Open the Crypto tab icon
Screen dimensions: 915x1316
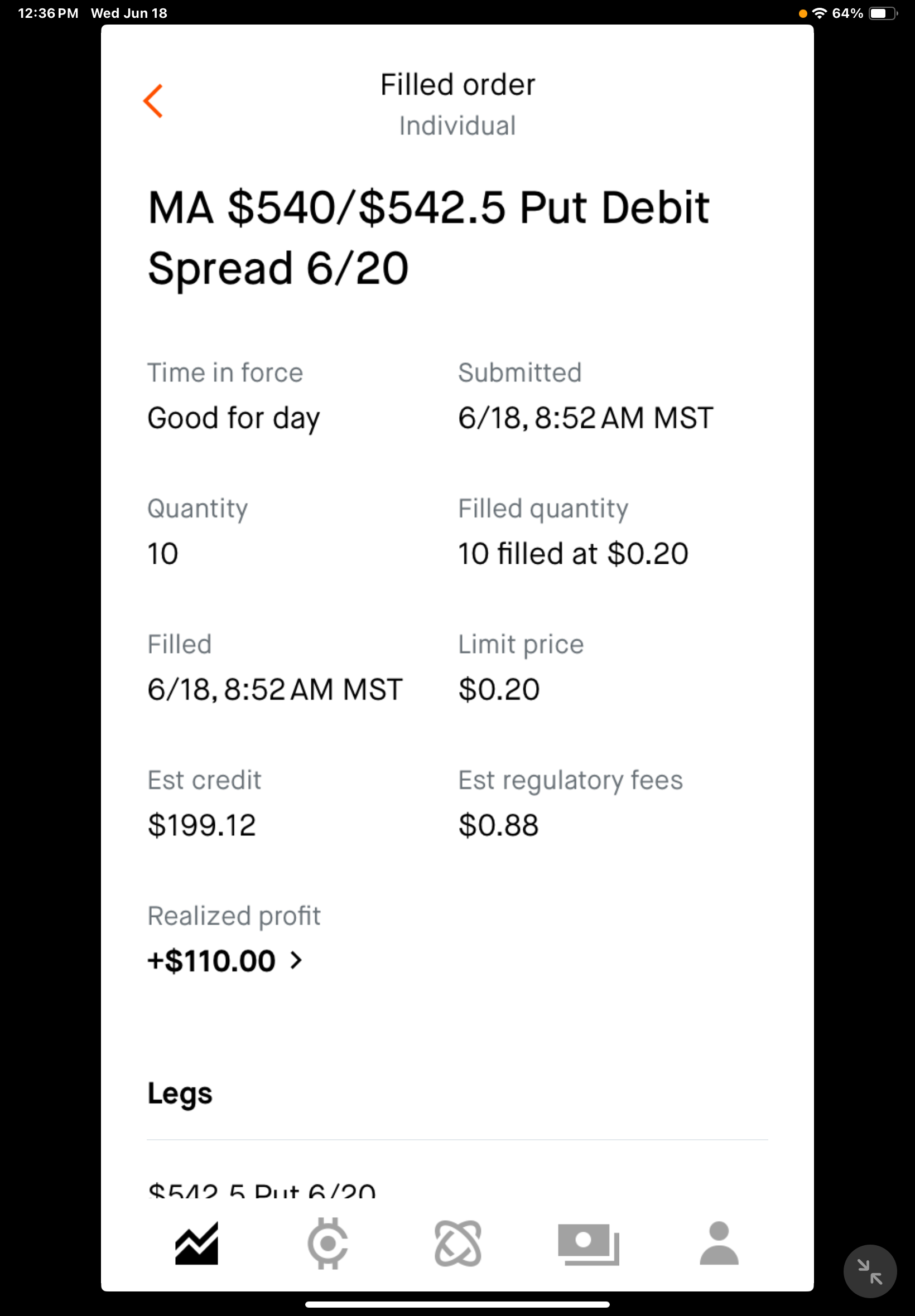point(328,1244)
